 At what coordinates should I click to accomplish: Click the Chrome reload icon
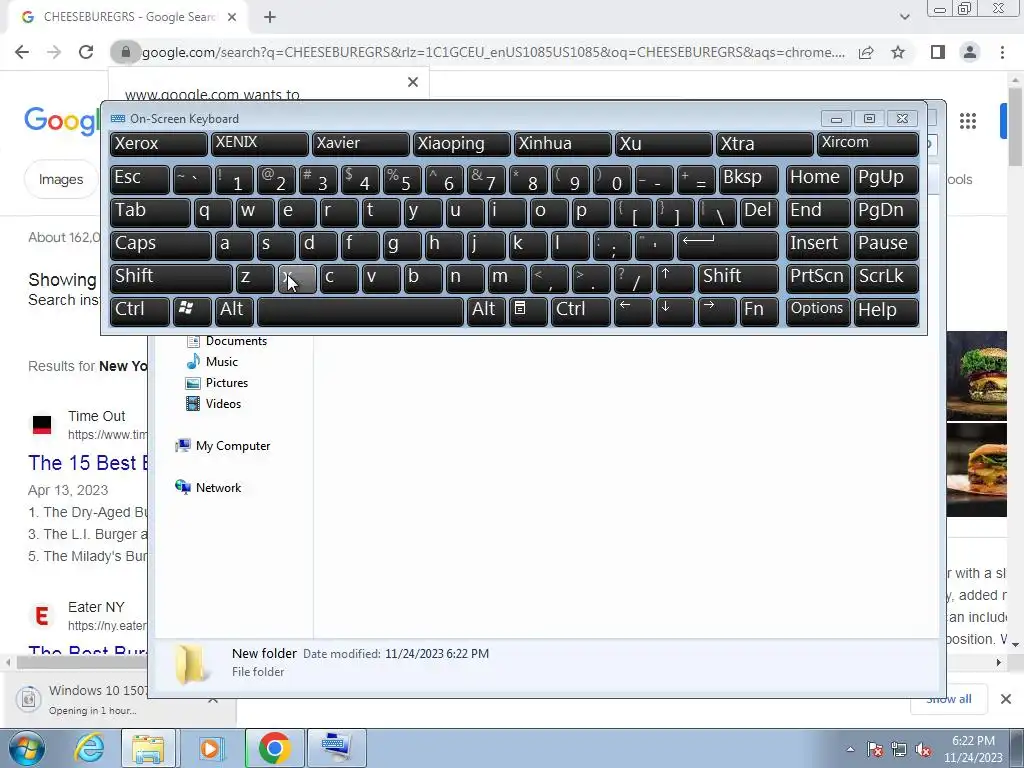(x=86, y=52)
